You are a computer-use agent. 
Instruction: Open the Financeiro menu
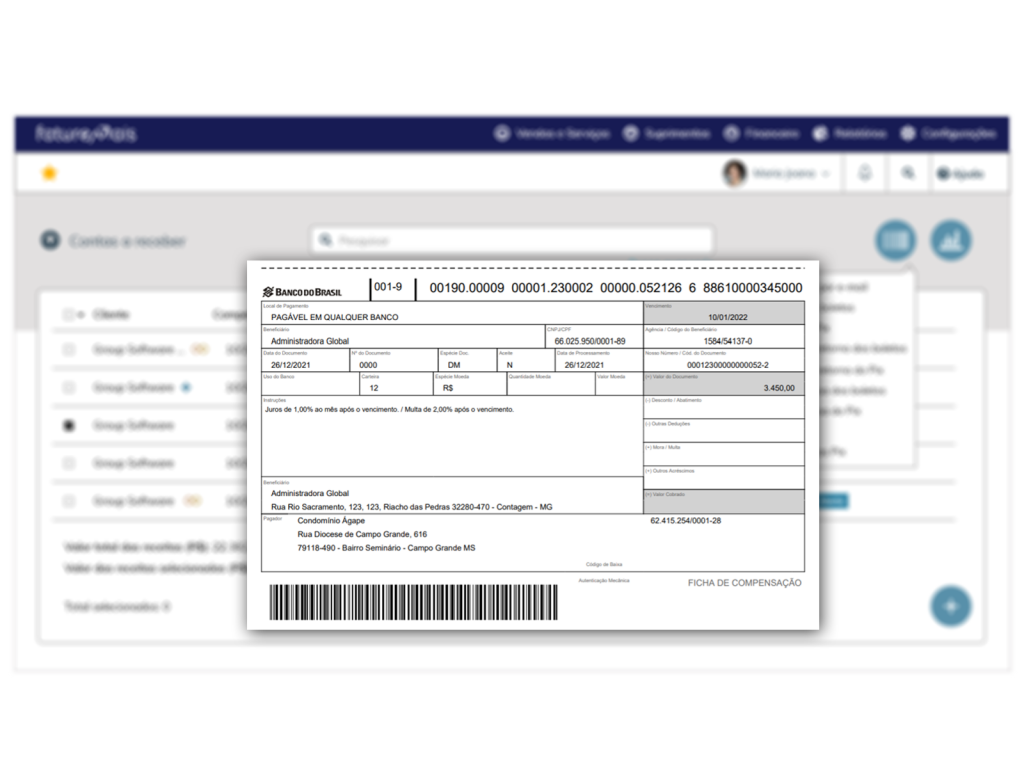761,134
